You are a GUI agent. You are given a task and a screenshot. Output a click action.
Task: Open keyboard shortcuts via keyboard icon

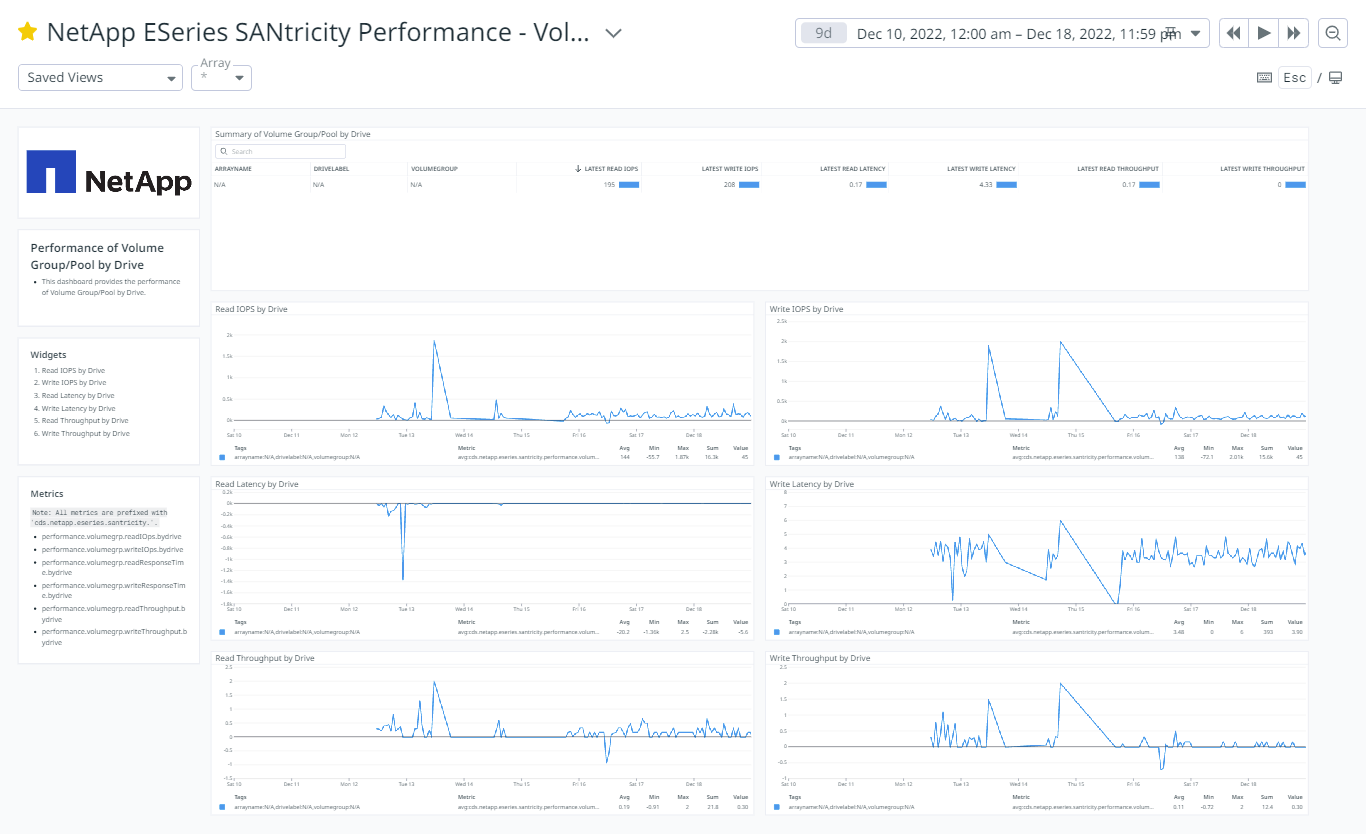pyautogui.click(x=1264, y=77)
